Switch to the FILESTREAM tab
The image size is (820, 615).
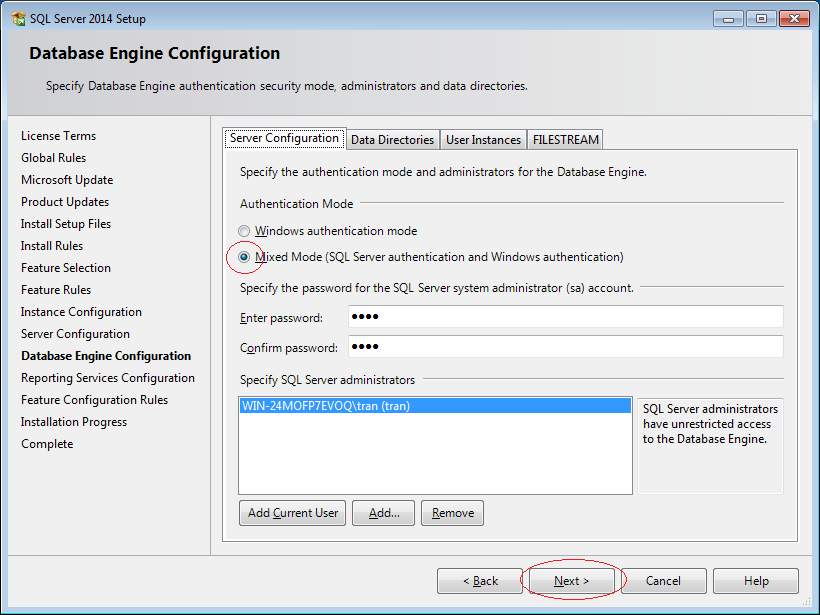click(565, 140)
